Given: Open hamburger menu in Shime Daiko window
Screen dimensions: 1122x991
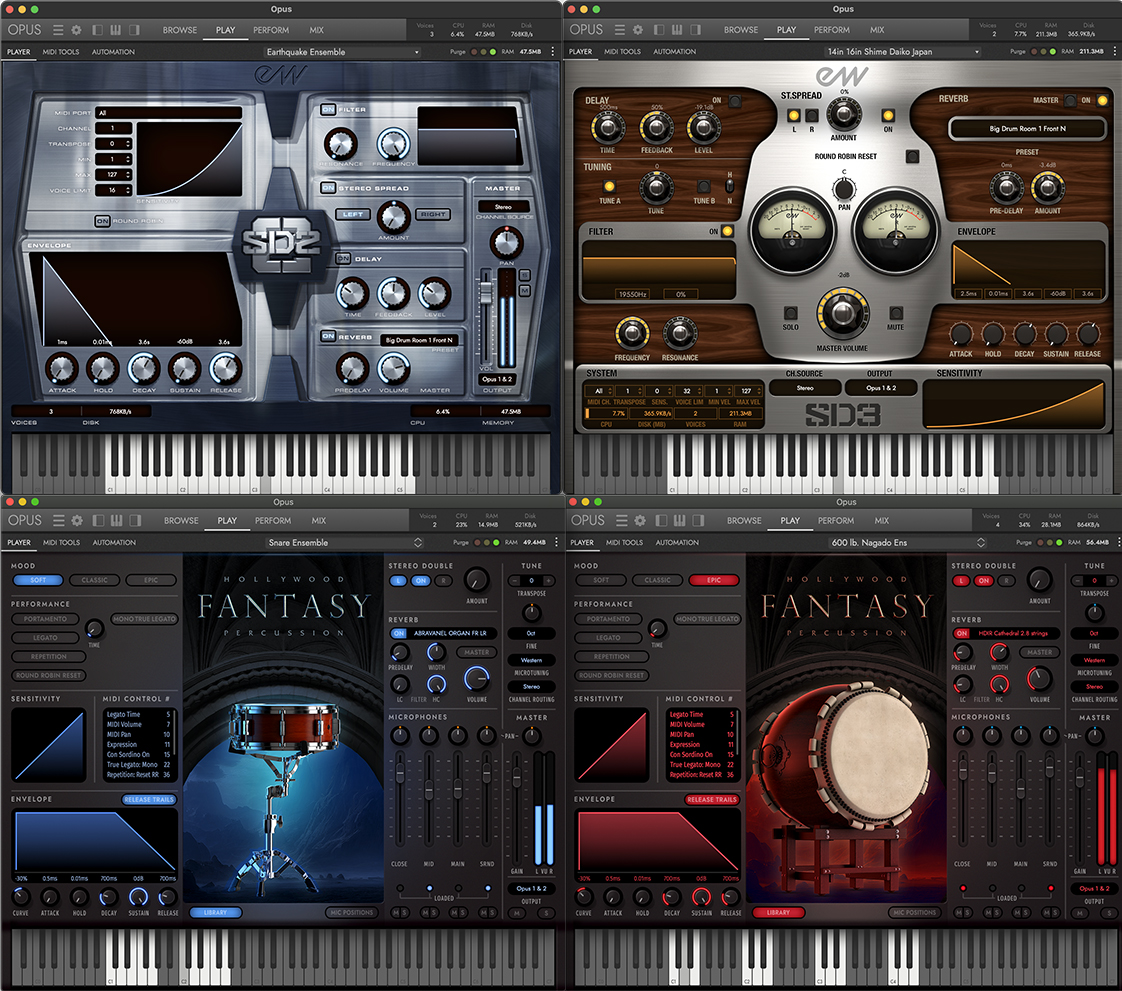Looking at the screenshot, I should 620,30.
